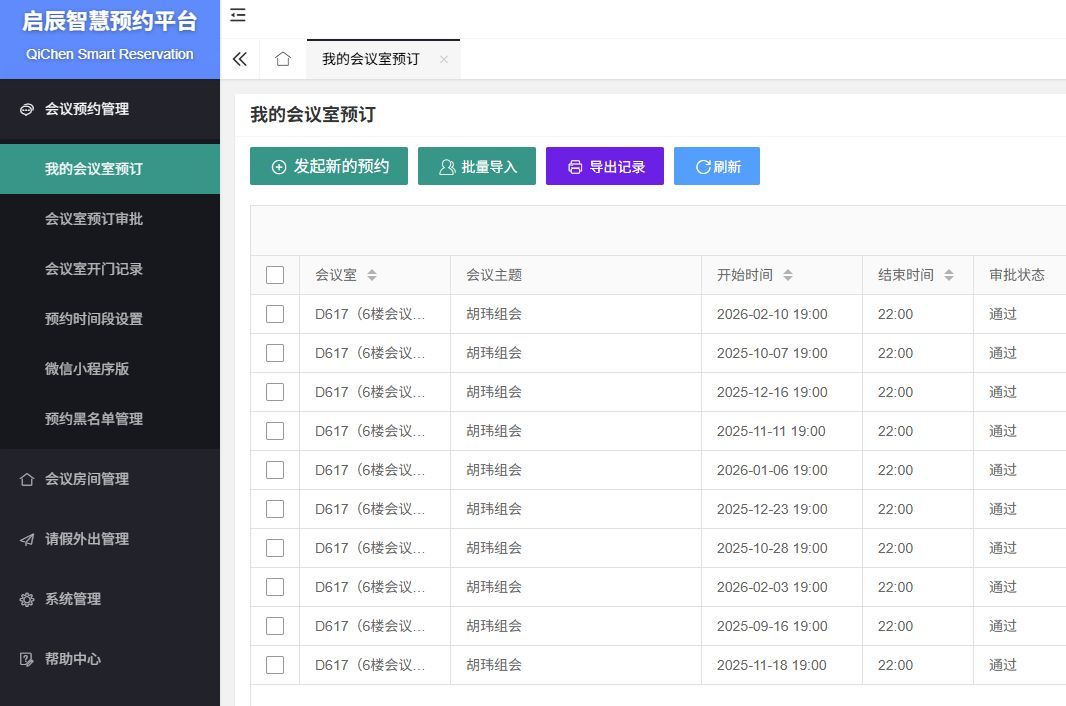Screen dimensions: 1066x706
Task: Check the row for 2026-02-10 19:00 booking
Action: (275, 314)
